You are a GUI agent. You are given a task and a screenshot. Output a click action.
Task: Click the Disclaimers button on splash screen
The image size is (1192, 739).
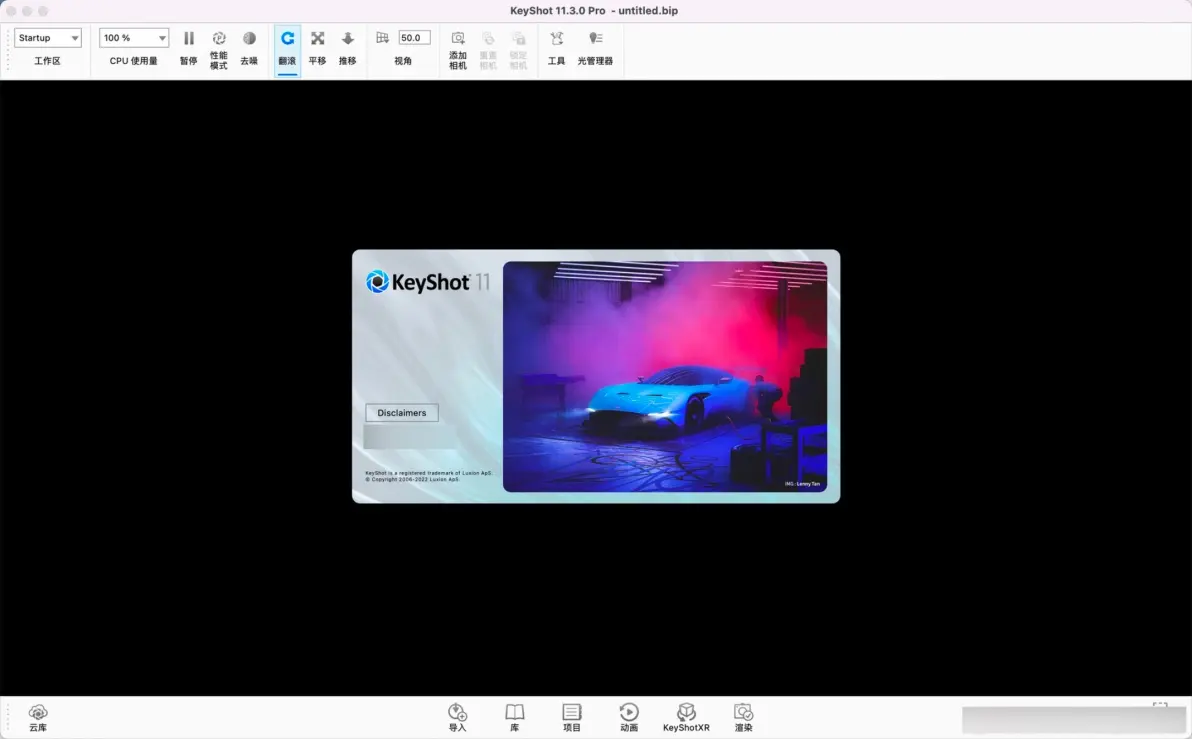(401, 413)
